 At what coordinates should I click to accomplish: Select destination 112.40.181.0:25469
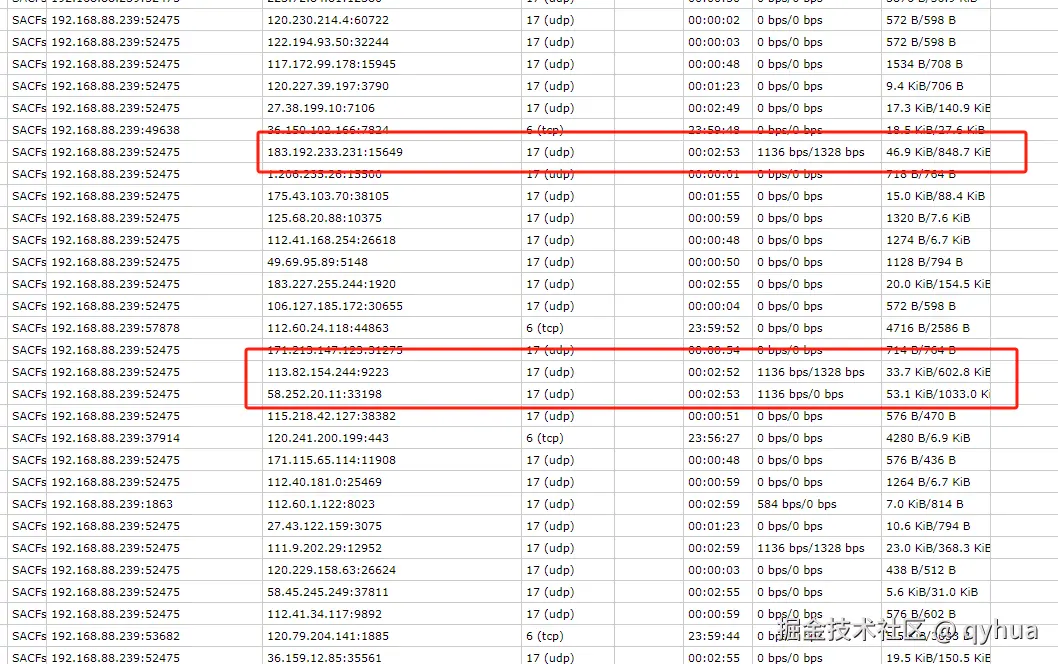(x=325, y=482)
